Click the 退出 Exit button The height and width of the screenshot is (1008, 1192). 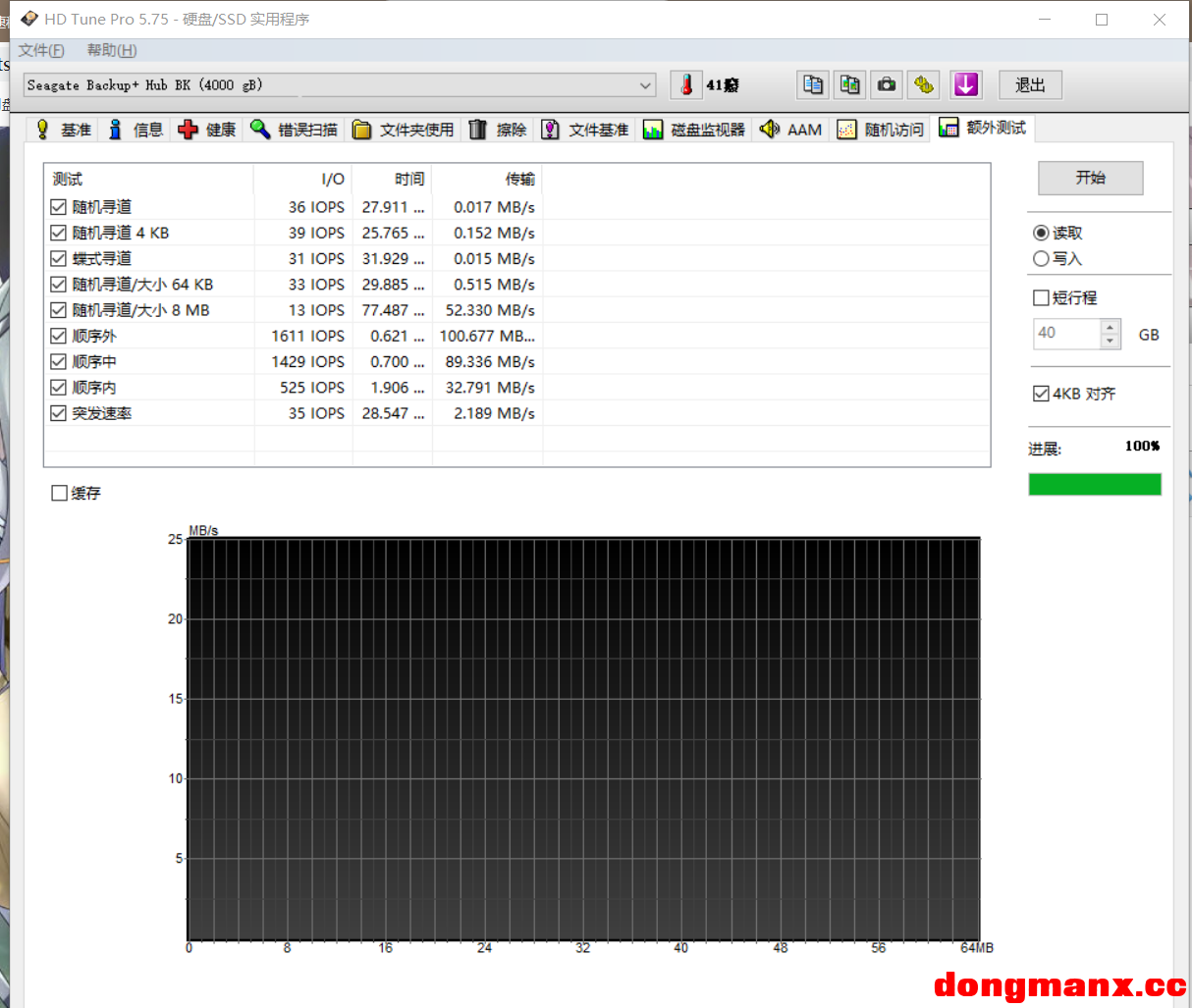pos(1030,85)
